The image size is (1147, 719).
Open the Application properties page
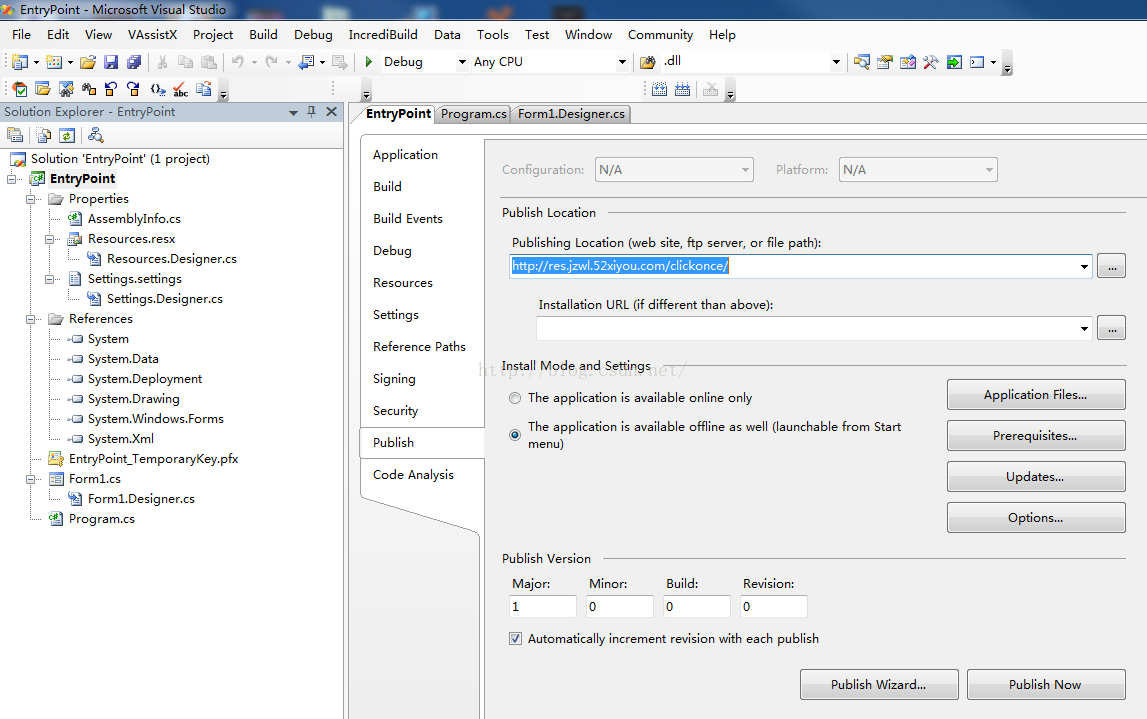tap(405, 155)
